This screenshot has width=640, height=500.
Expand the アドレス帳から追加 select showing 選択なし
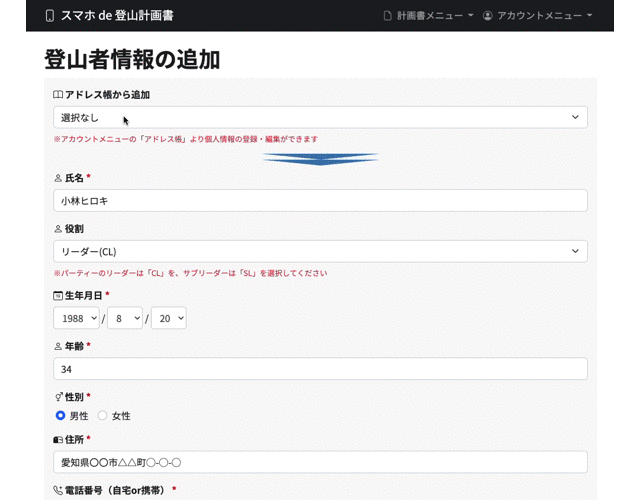coord(320,118)
